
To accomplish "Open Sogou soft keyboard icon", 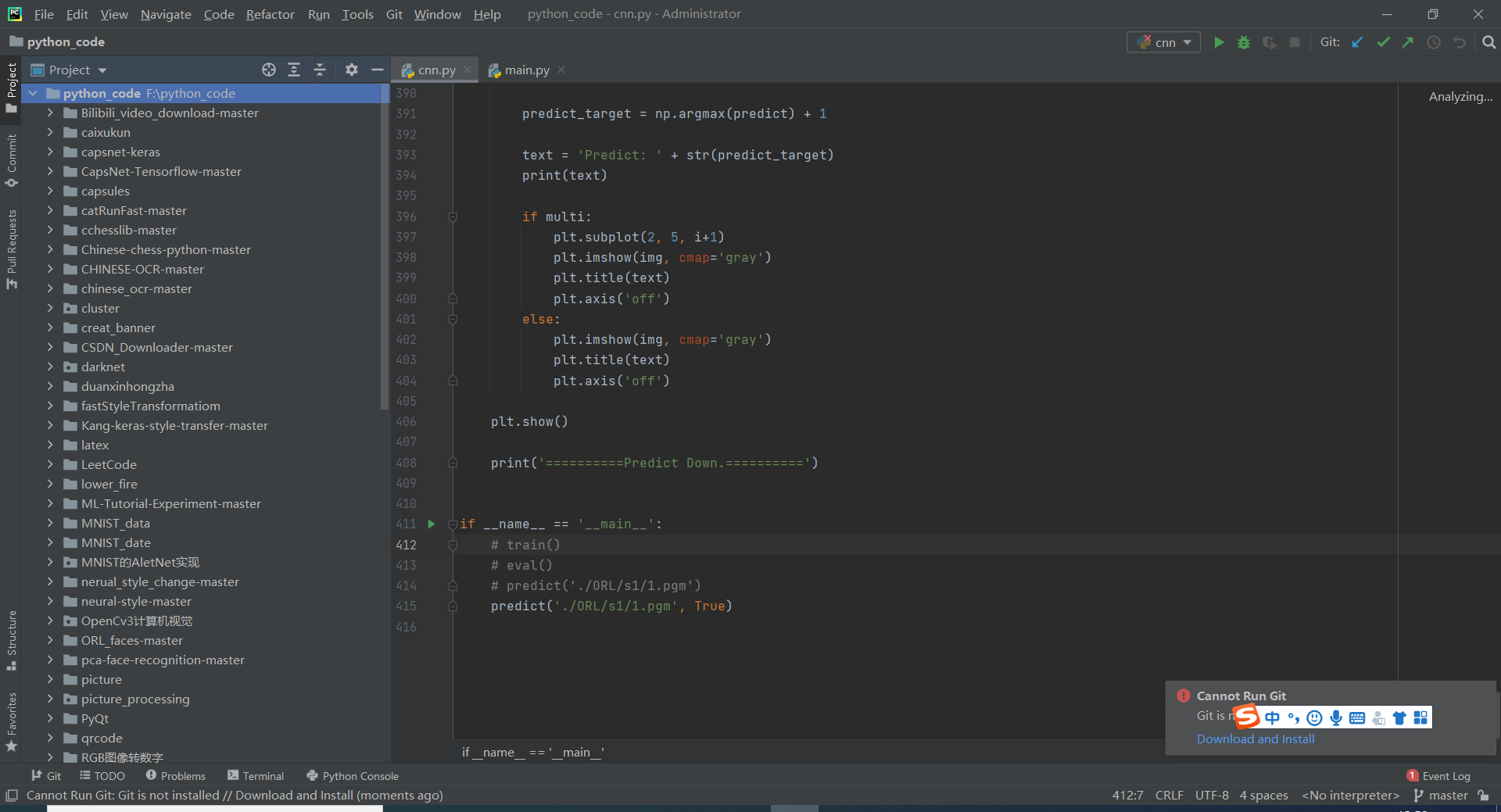I will coord(1357,717).
